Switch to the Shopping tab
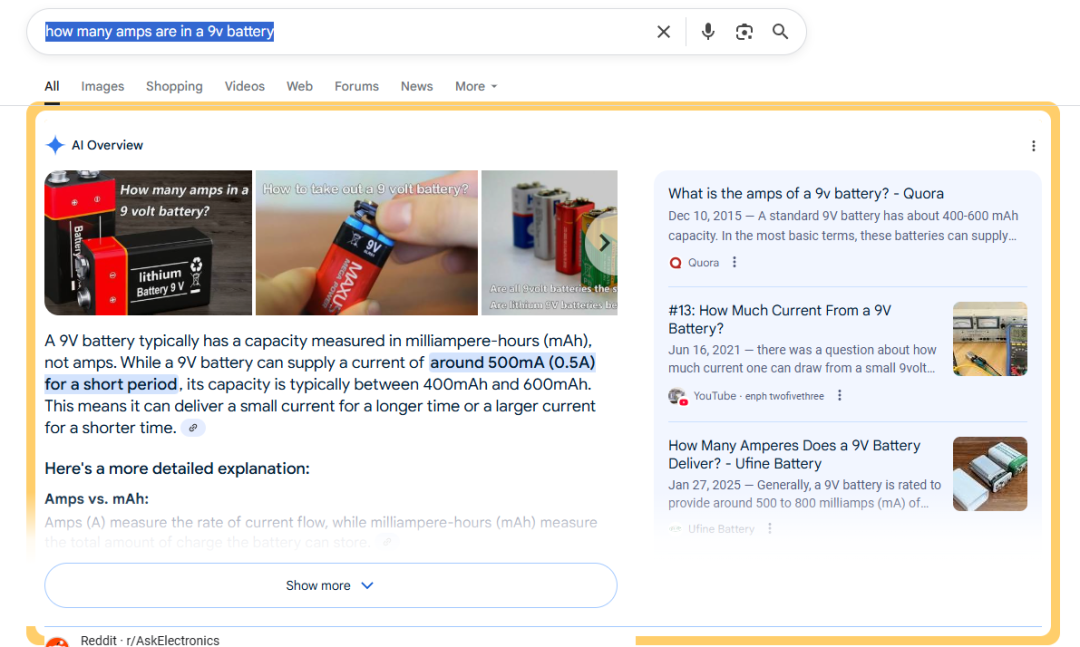Image resolution: width=1080 pixels, height=647 pixels. tap(174, 86)
